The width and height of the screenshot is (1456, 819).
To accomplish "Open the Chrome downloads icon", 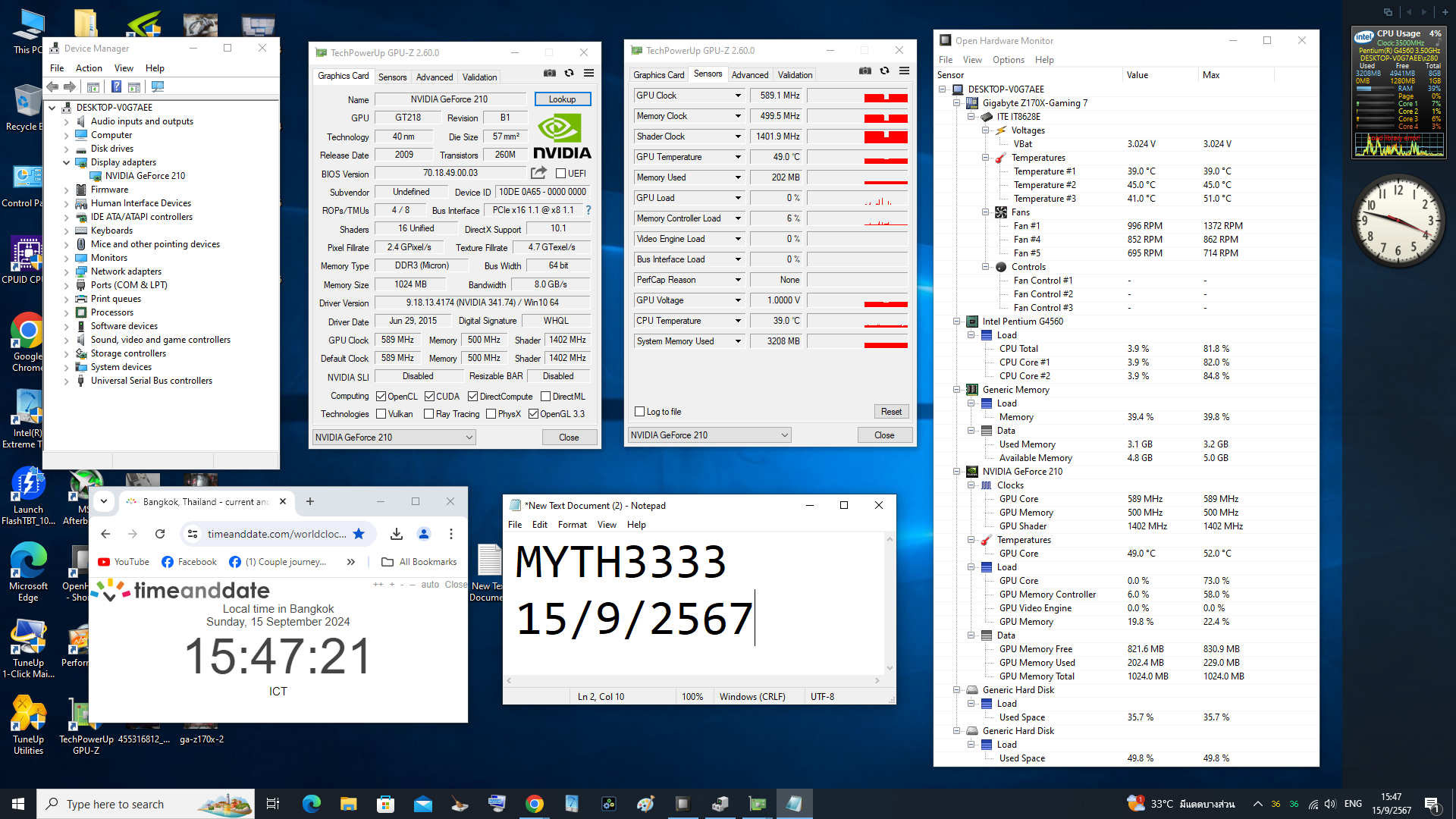I will click(x=397, y=535).
